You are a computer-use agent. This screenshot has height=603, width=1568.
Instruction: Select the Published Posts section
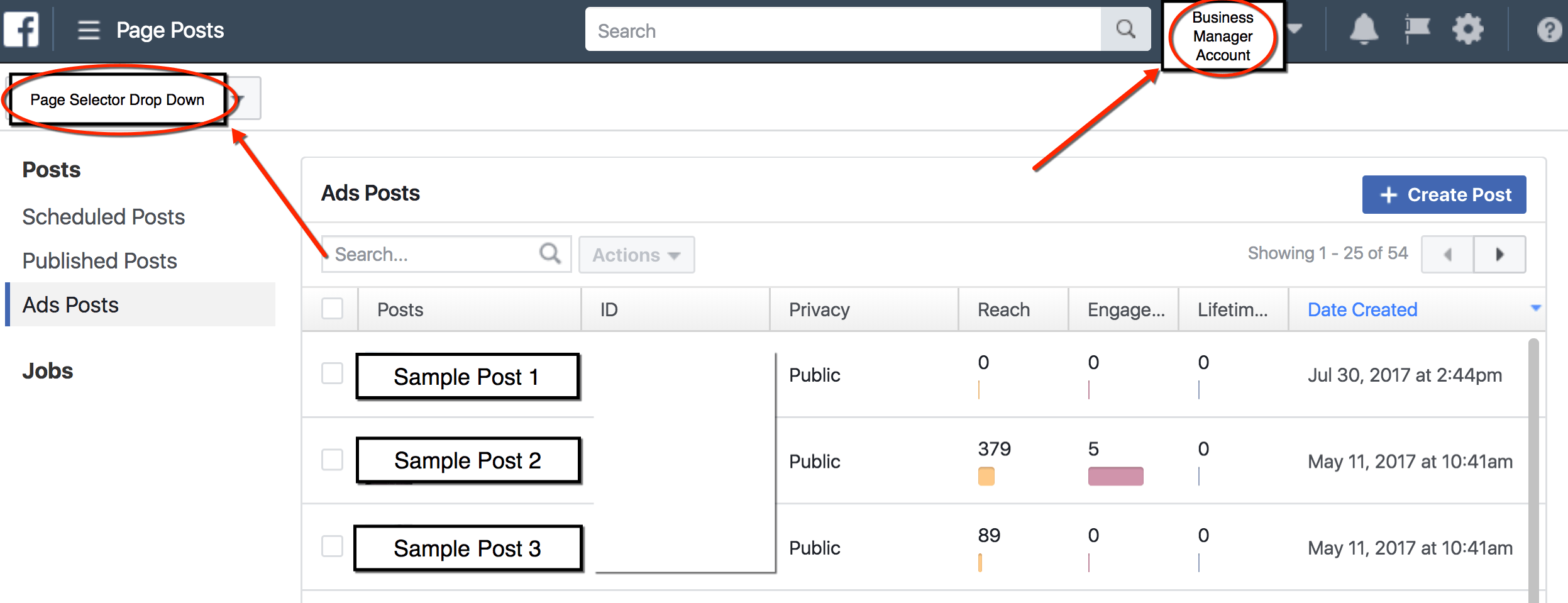tap(99, 260)
